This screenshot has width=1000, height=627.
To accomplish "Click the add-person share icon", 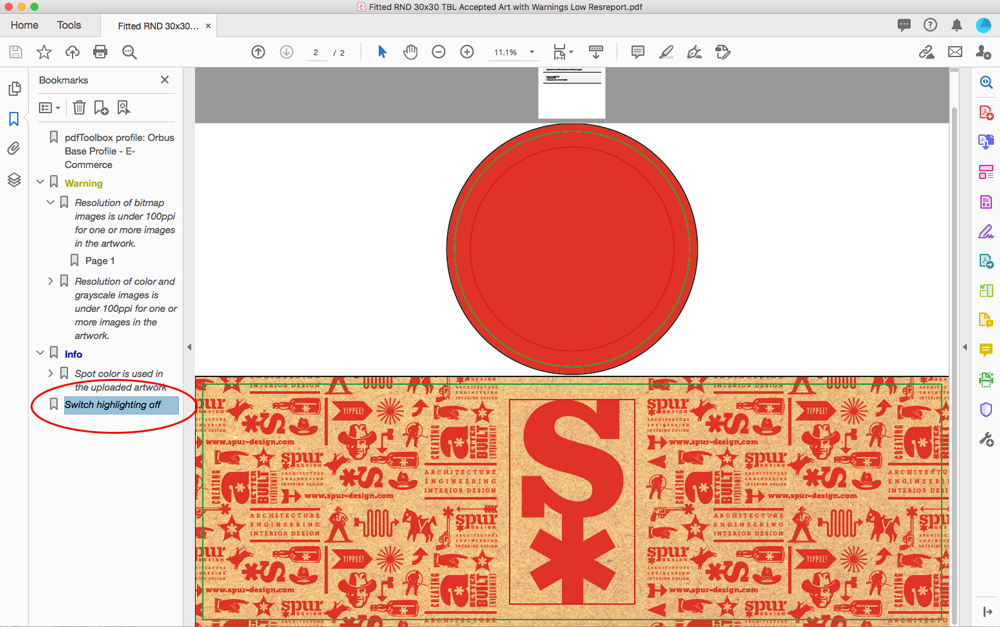I will [x=983, y=52].
